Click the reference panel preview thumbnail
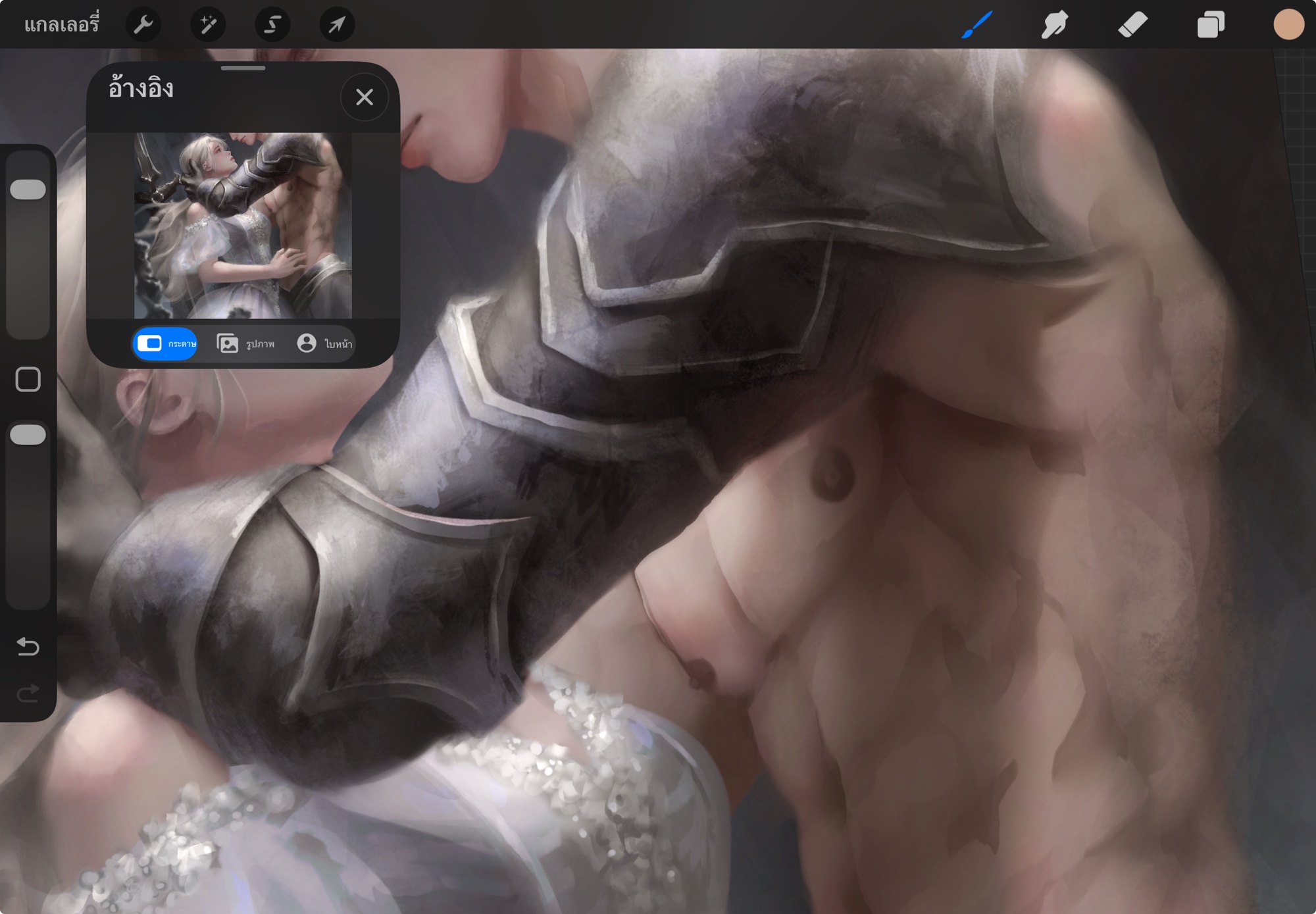This screenshot has height=914, width=1316. [243, 226]
